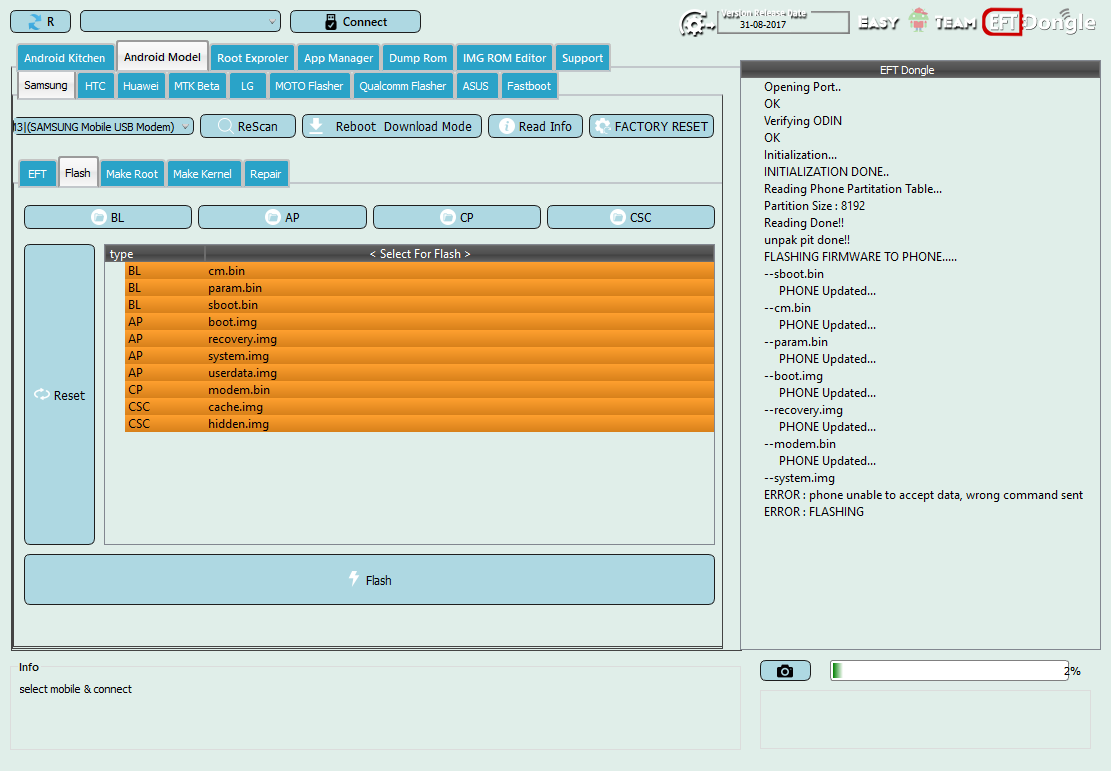This screenshot has height=771, width=1111.
Task: Open the App Manager tab
Action: pyautogui.click(x=339, y=58)
